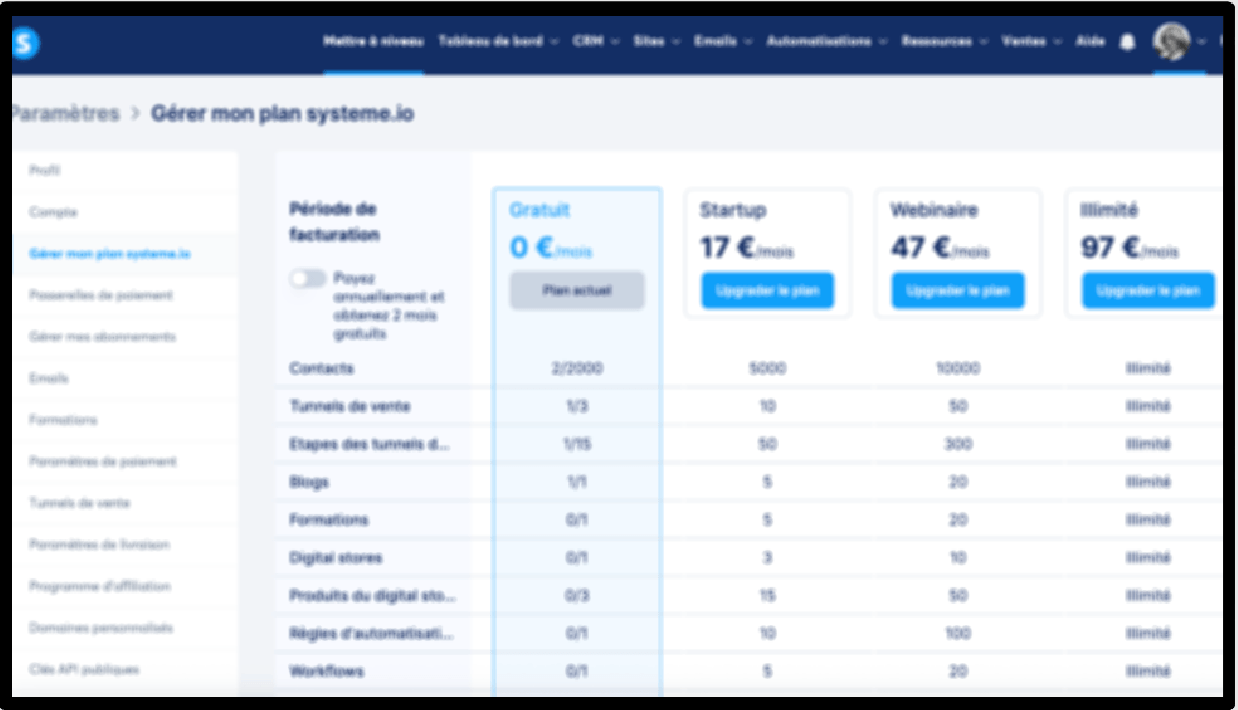The image size is (1238, 710).
Task: Upgrade to the Webinaire plan
Action: [958, 291]
